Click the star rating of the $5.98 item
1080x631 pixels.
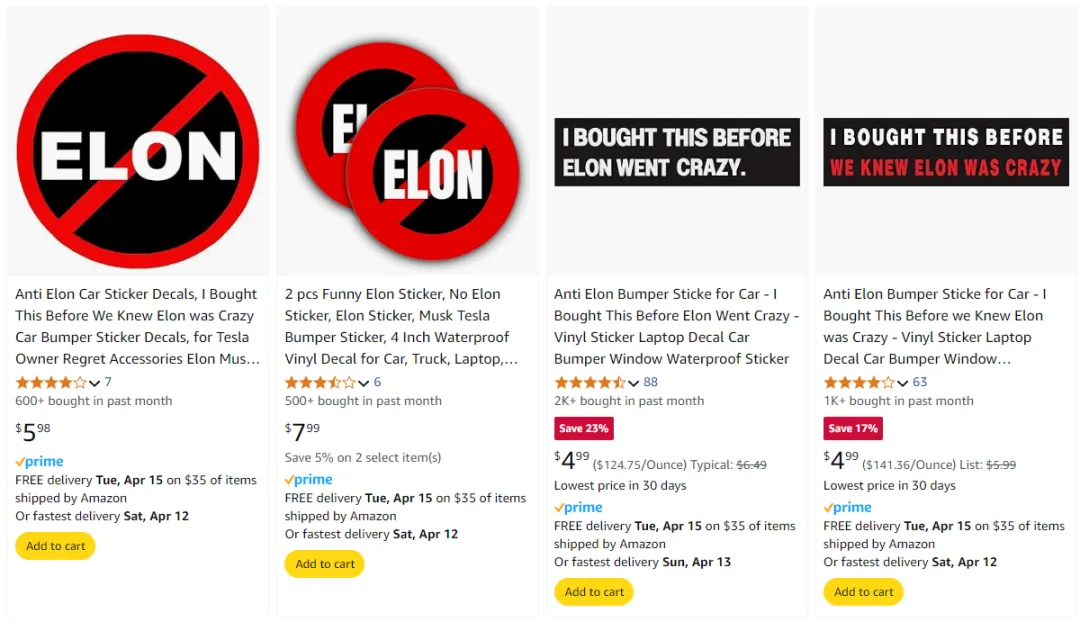click(x=52, y=382)
